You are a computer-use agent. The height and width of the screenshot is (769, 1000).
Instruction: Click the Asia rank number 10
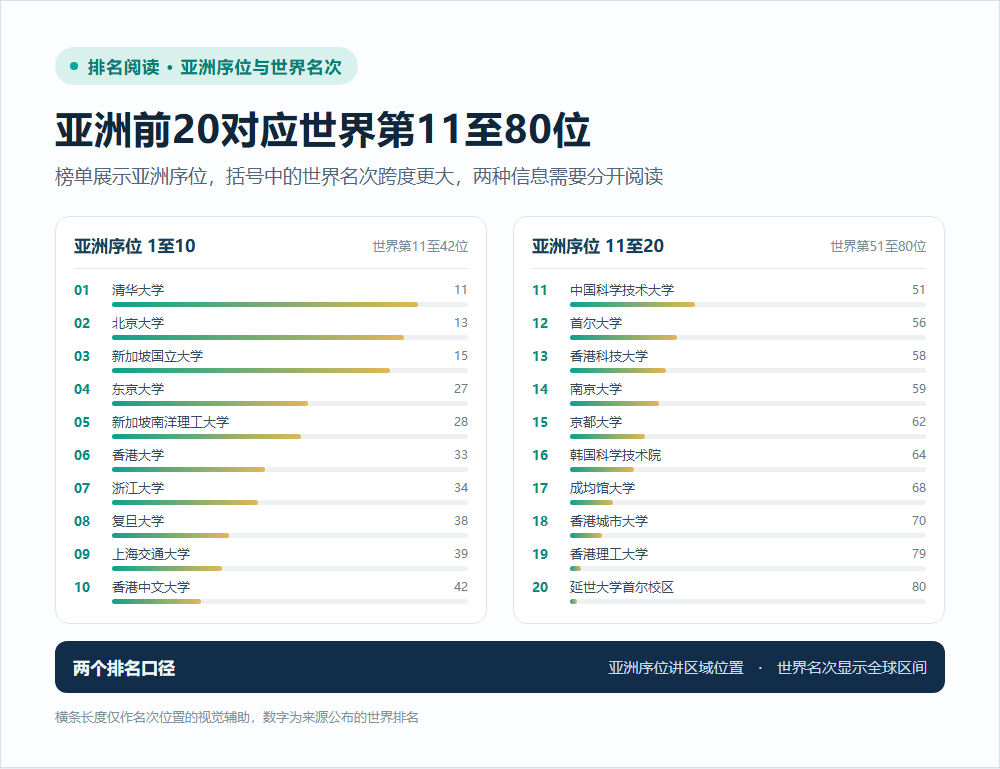click(82, 587)
